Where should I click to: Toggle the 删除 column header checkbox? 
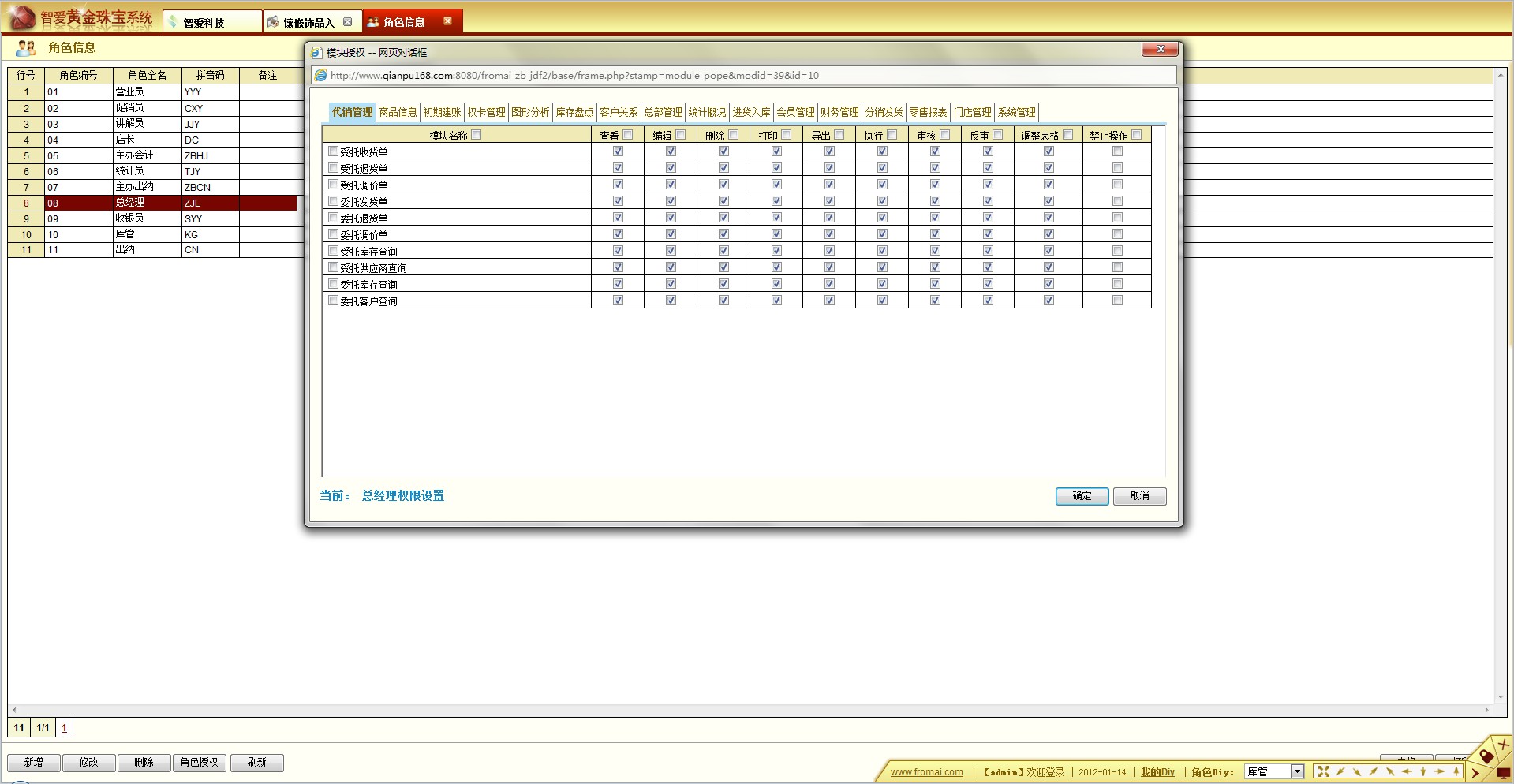(x=734, y=135)
